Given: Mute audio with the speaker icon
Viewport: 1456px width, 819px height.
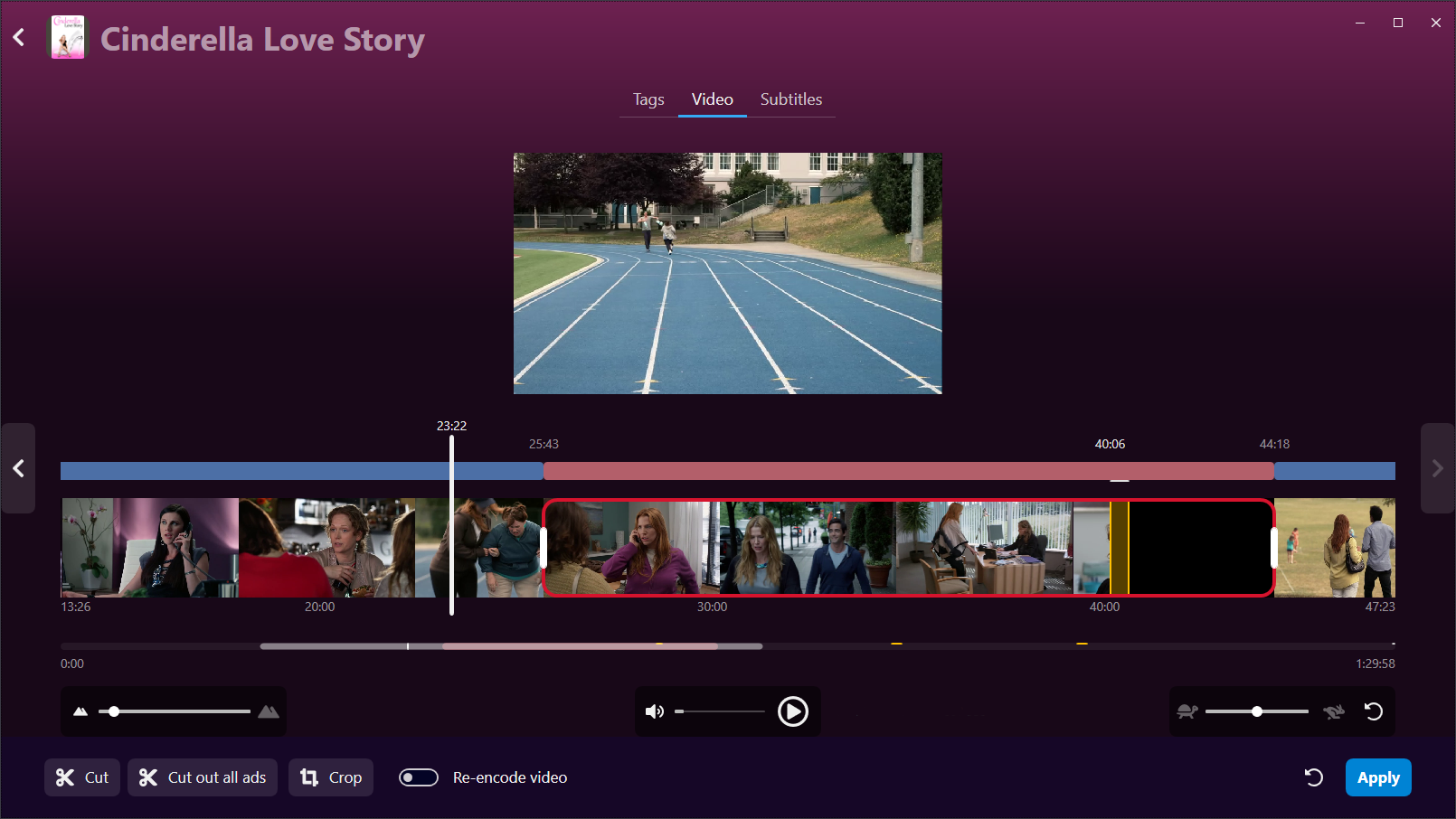Looking at the screenshot, I should point(655,711).
